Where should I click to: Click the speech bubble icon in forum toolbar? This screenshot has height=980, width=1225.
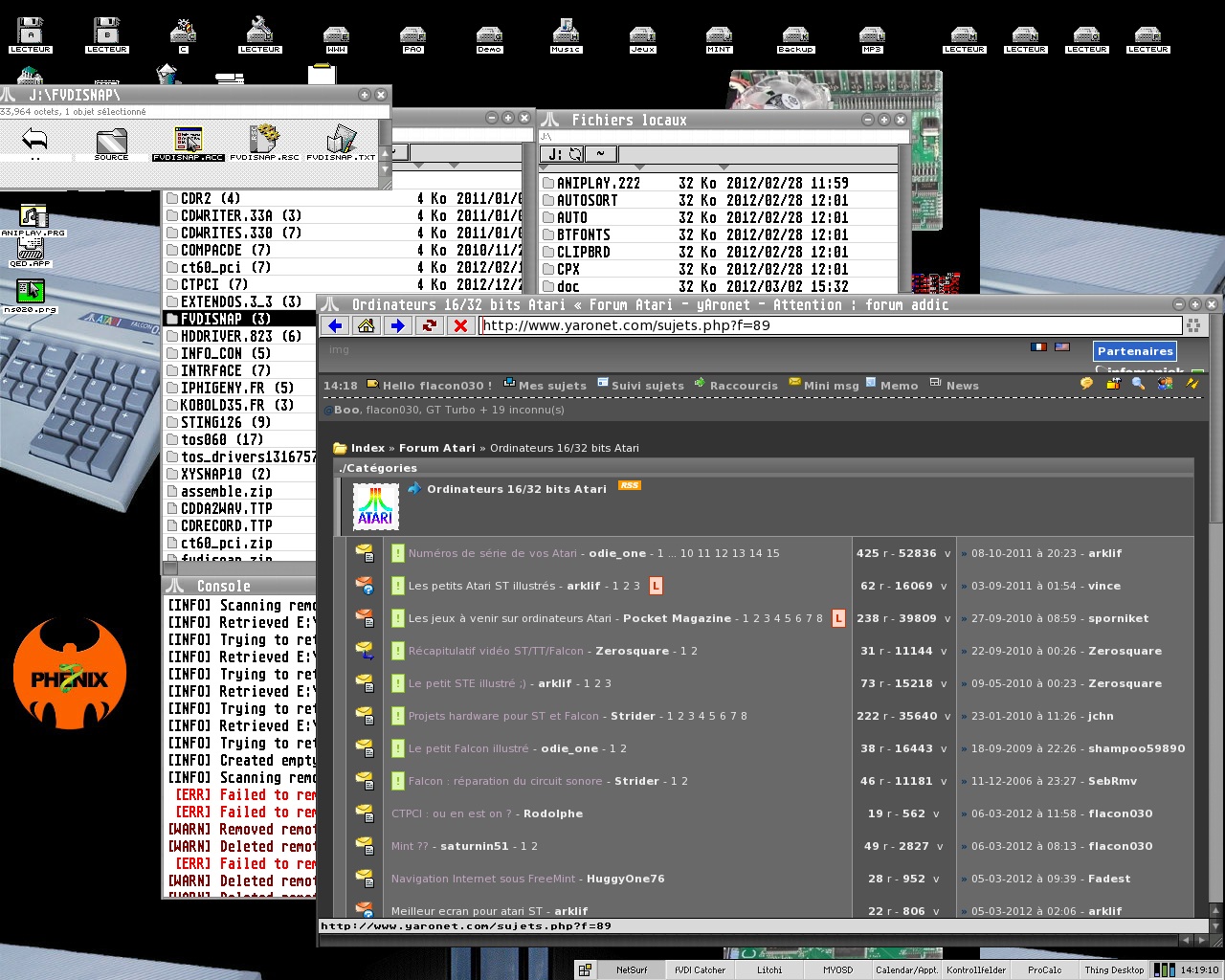pos(1086,383)
